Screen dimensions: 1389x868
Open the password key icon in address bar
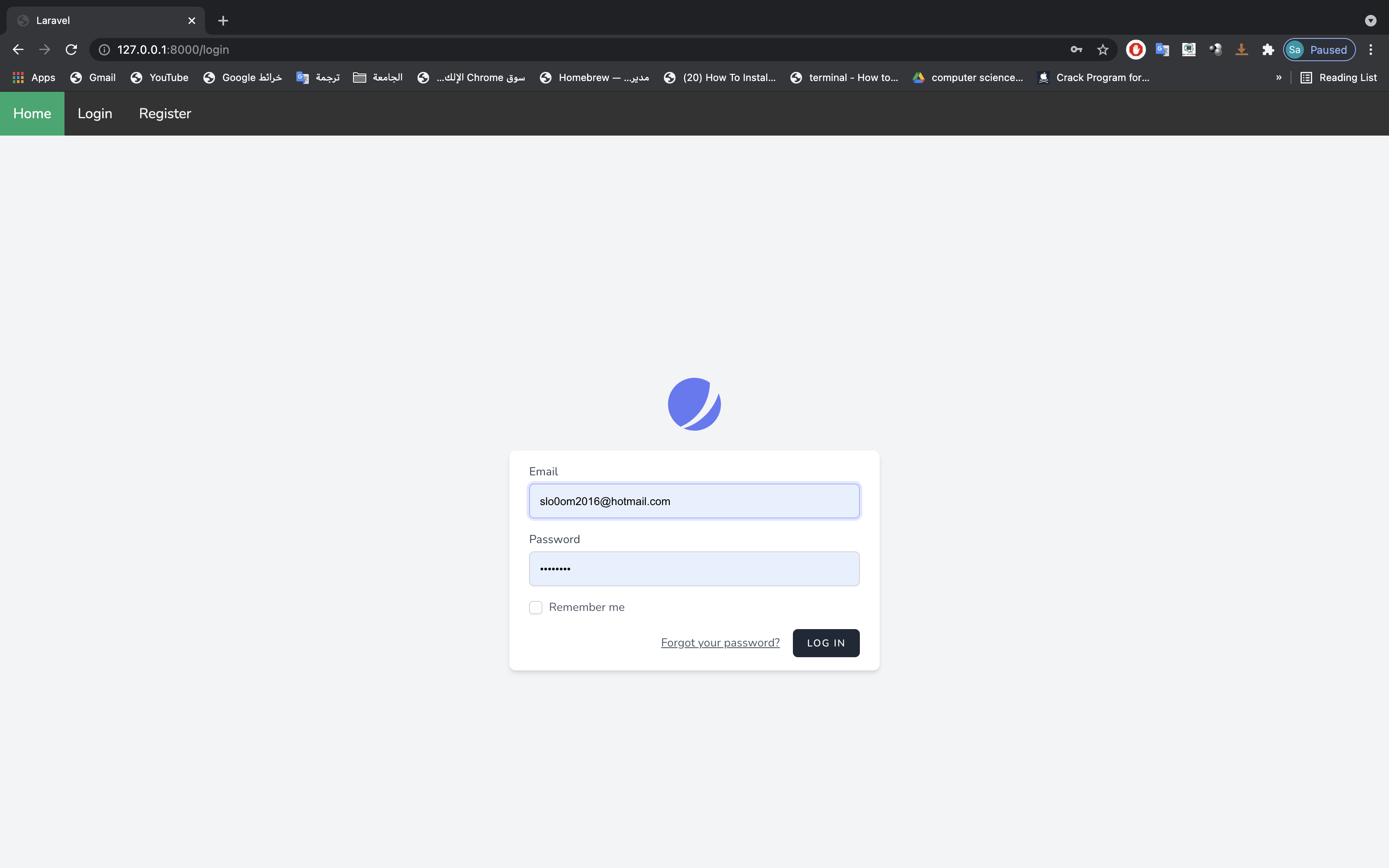[1076, 49]
